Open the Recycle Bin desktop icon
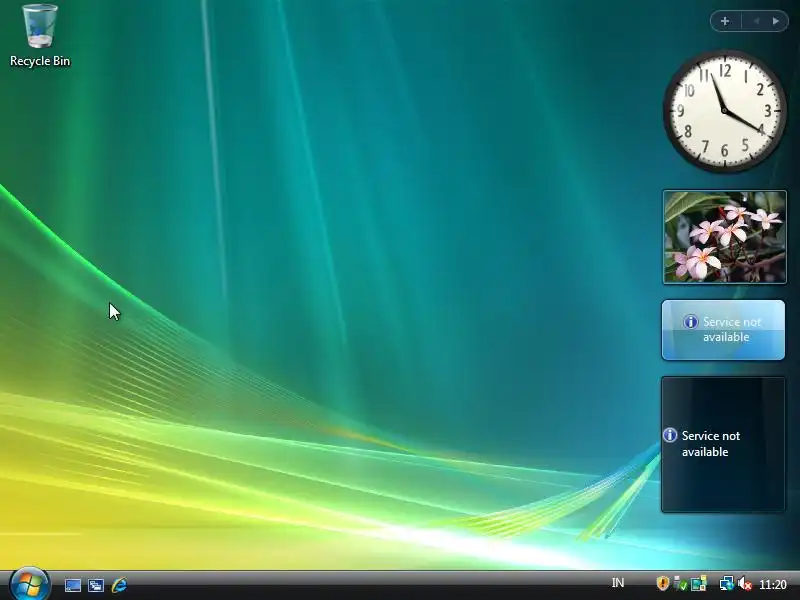Screen dimensions: 800x600 click(40, 36)
